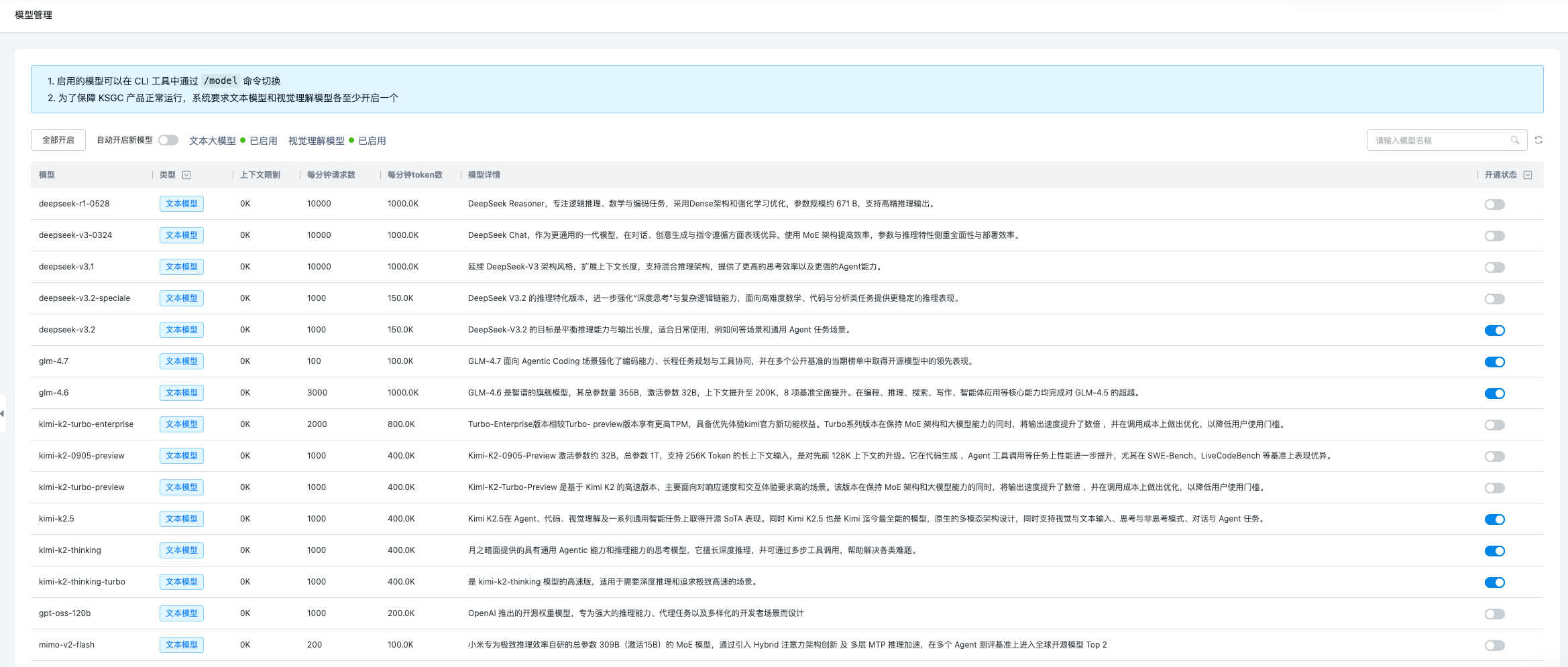1568x667 pixels.
Task: Turn off the glm-4.7 model
Action: [1495, 362]
